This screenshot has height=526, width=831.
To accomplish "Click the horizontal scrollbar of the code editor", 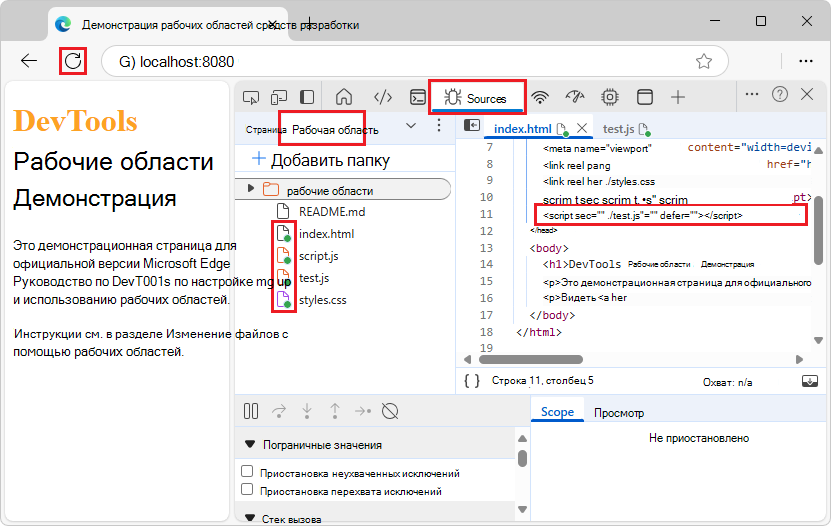I will (531, 359).
